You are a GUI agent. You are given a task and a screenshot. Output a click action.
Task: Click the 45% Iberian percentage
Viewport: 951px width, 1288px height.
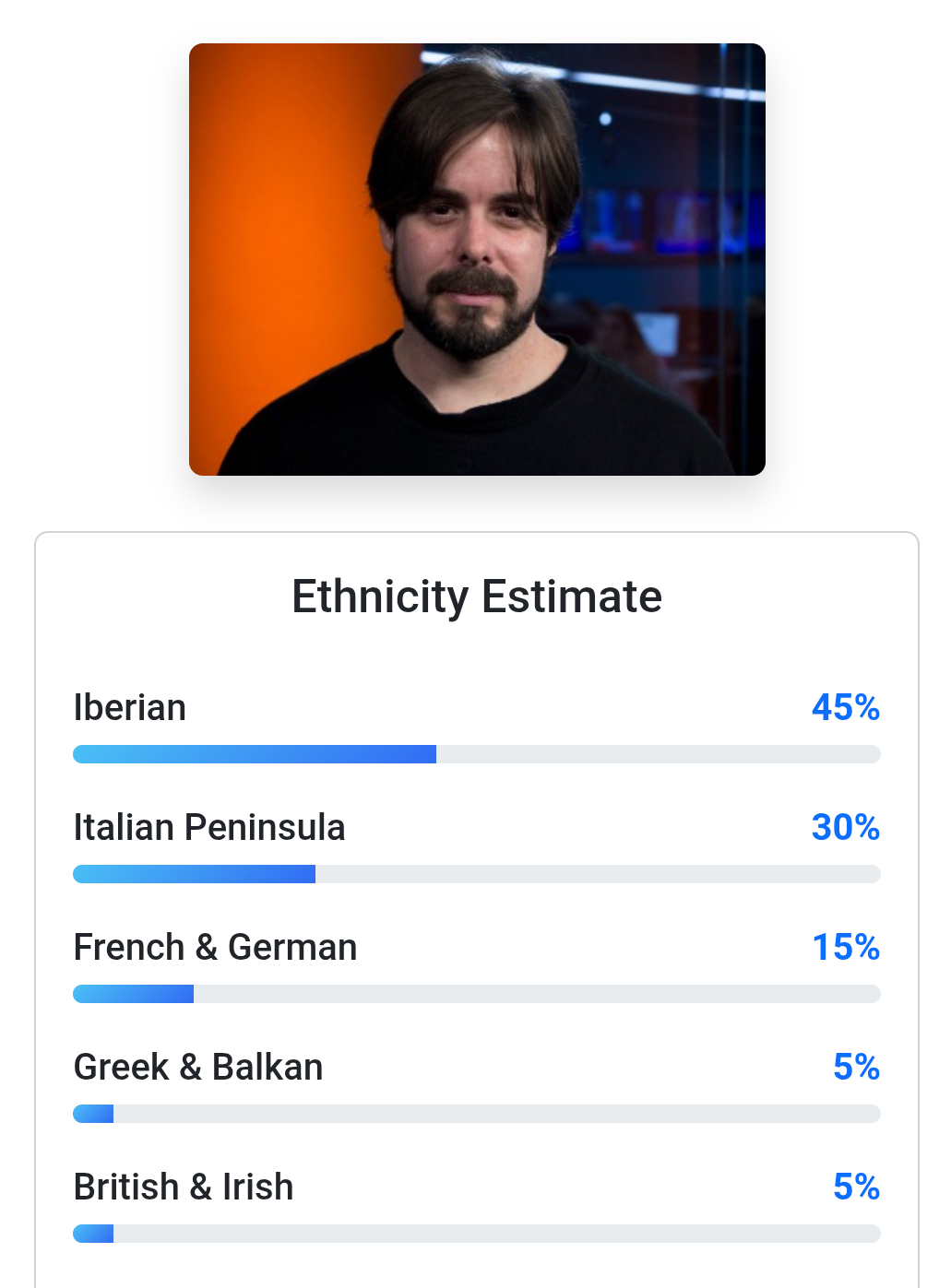coord(845,708)
